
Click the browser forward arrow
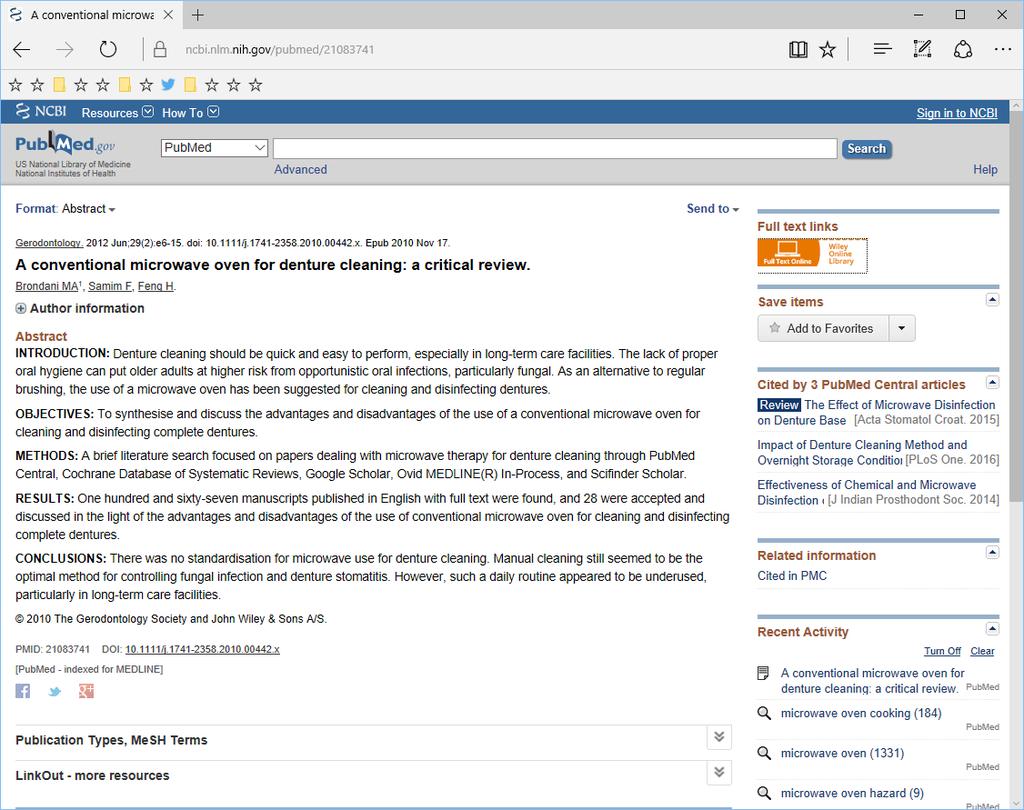click(x=65, y=50)
